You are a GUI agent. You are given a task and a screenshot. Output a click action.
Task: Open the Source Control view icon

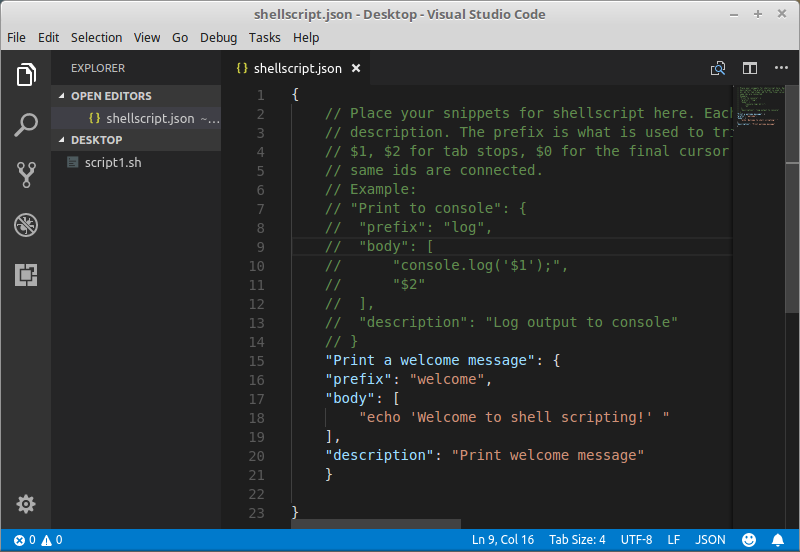coord(26,175)
